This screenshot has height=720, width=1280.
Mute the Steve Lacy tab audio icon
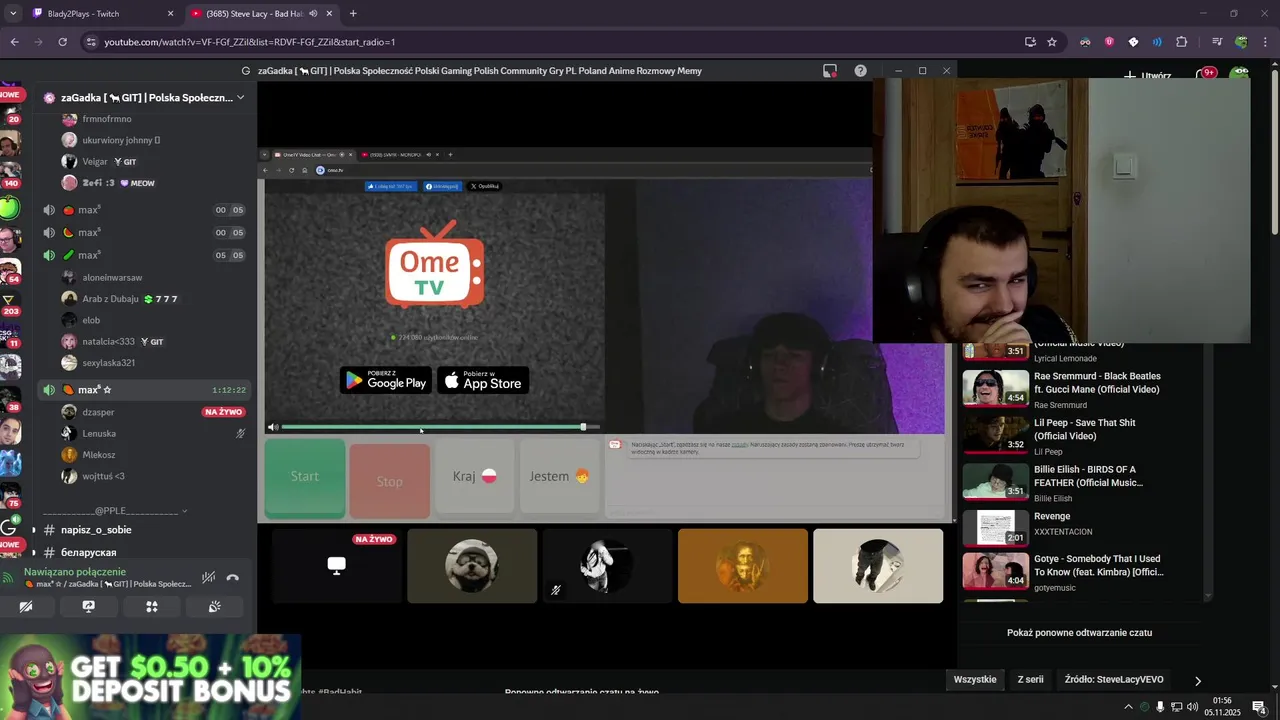[313, 14]
